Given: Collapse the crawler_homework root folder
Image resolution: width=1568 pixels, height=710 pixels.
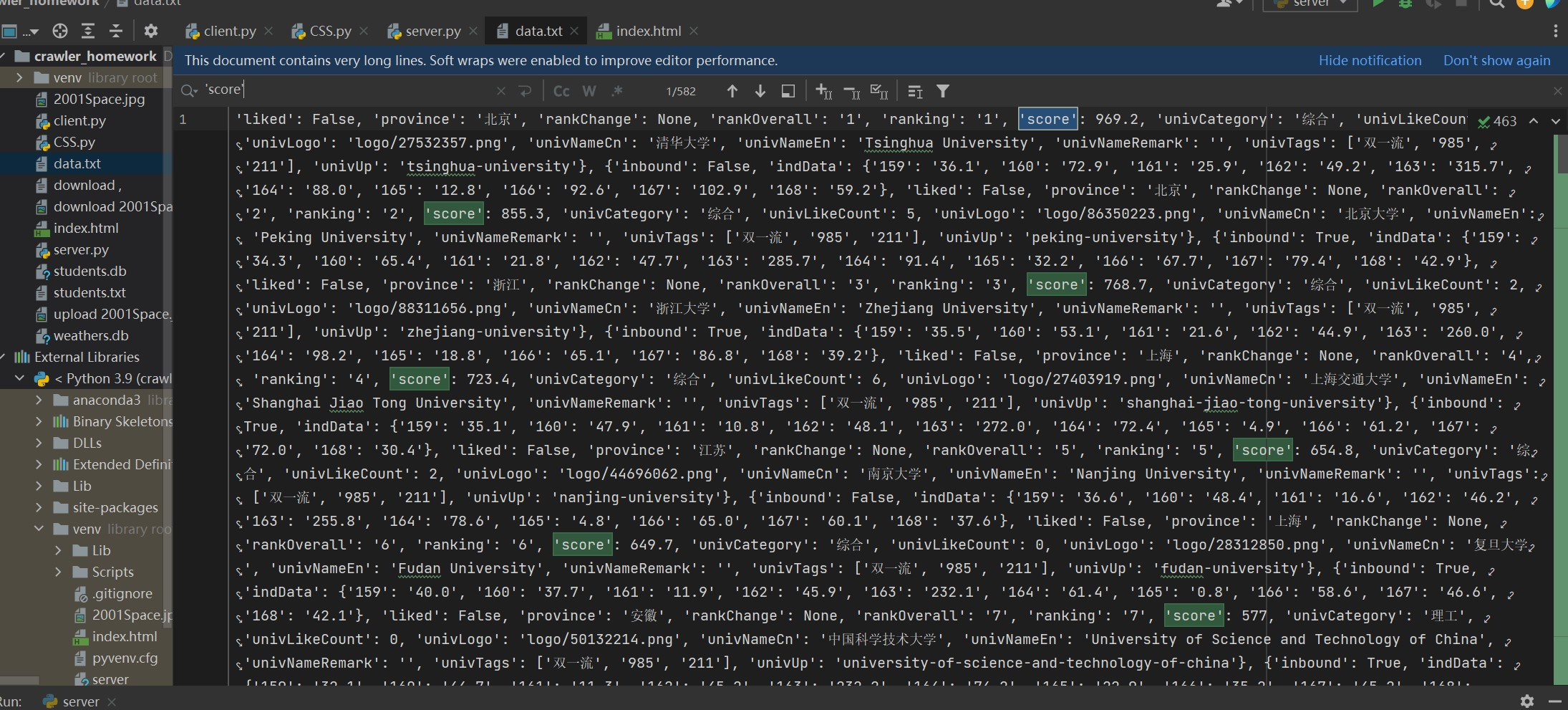Looking at the screenshot, I should click(4, 56).
